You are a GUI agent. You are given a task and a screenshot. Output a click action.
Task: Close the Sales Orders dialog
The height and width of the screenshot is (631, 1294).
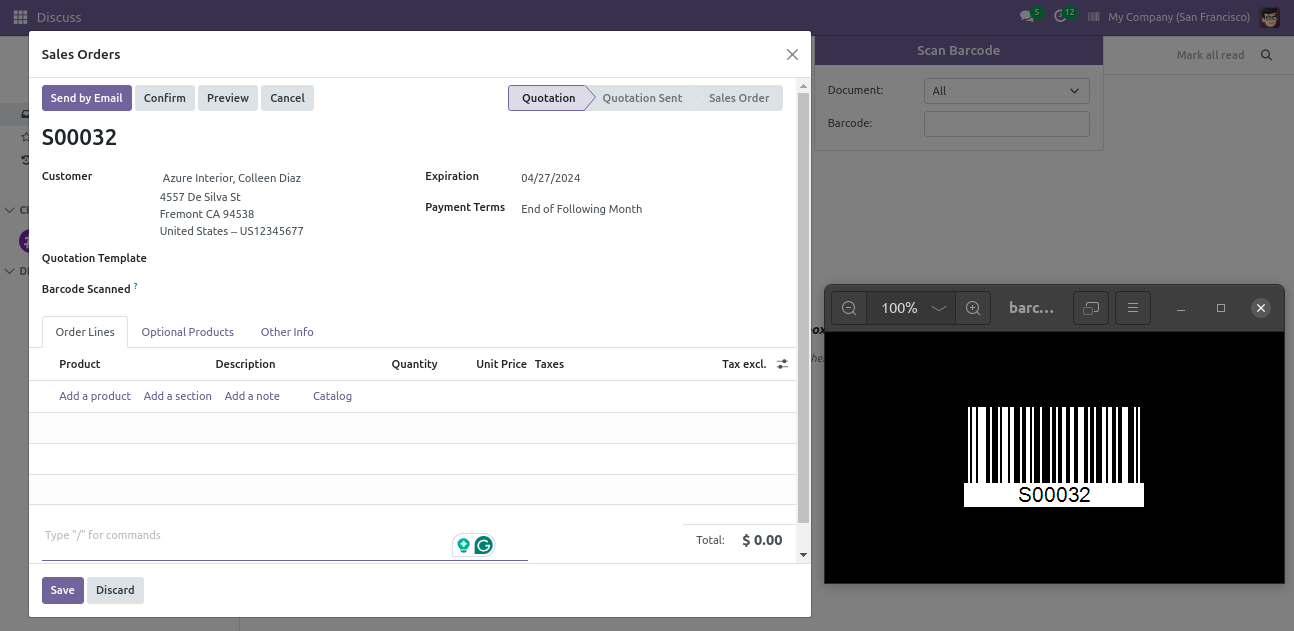792,55
